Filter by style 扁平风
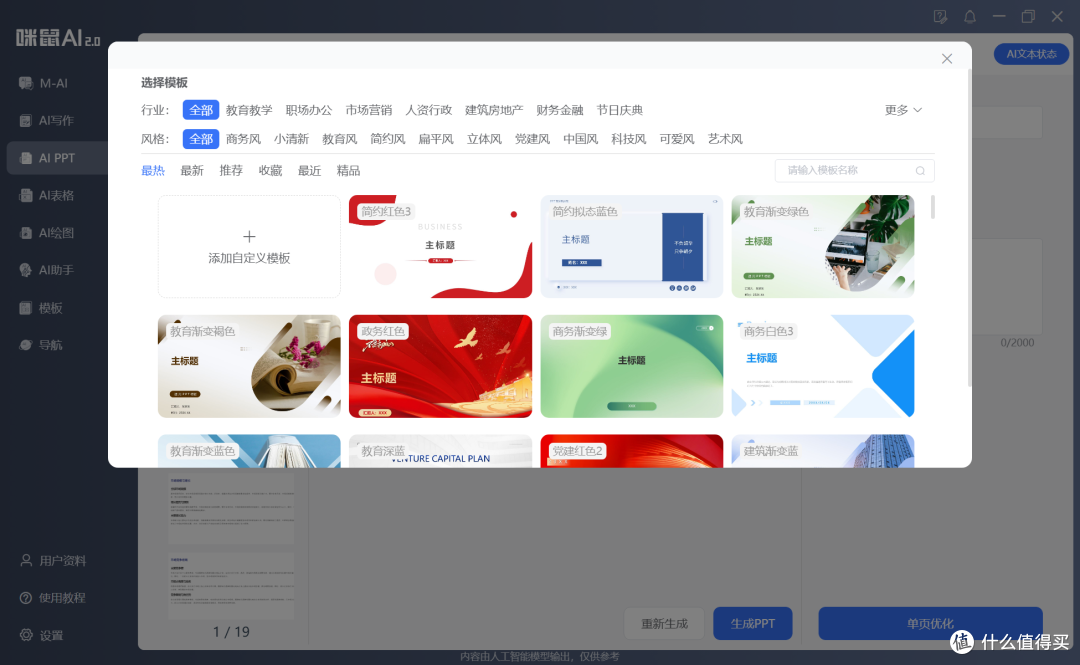Viewport: 1080px width, 665px height. [436, 139]
